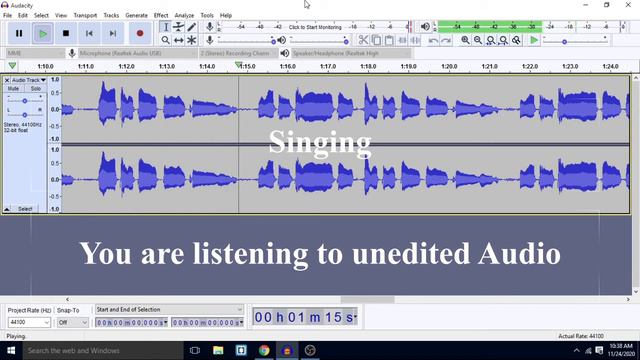Open the Tools menu
Viewport: 640px width, 360px height.
207,15
